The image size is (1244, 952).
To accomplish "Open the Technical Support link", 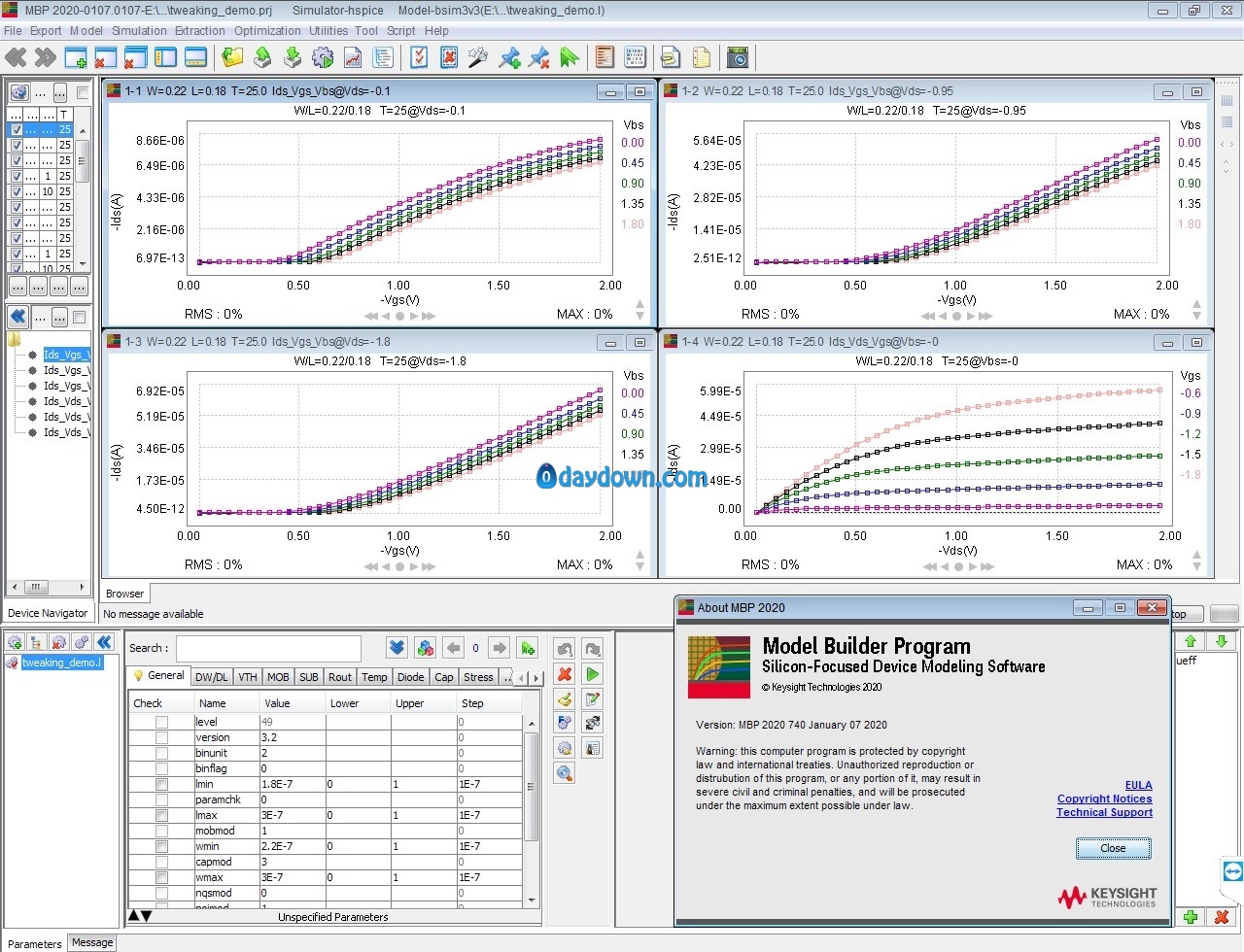I will click(1104, 812).
